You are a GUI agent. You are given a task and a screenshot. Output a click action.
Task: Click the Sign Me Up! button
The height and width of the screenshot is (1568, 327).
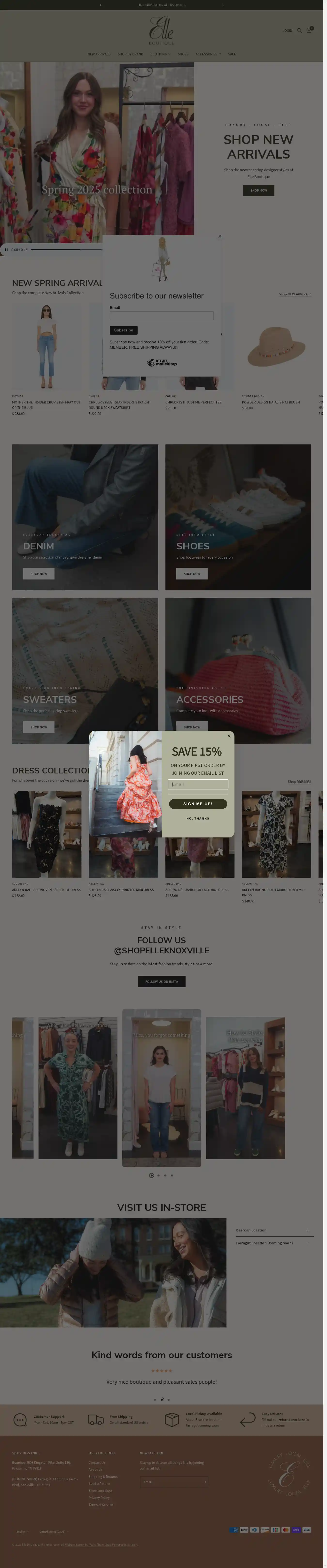pyautogui.click(x=198, y=804)
